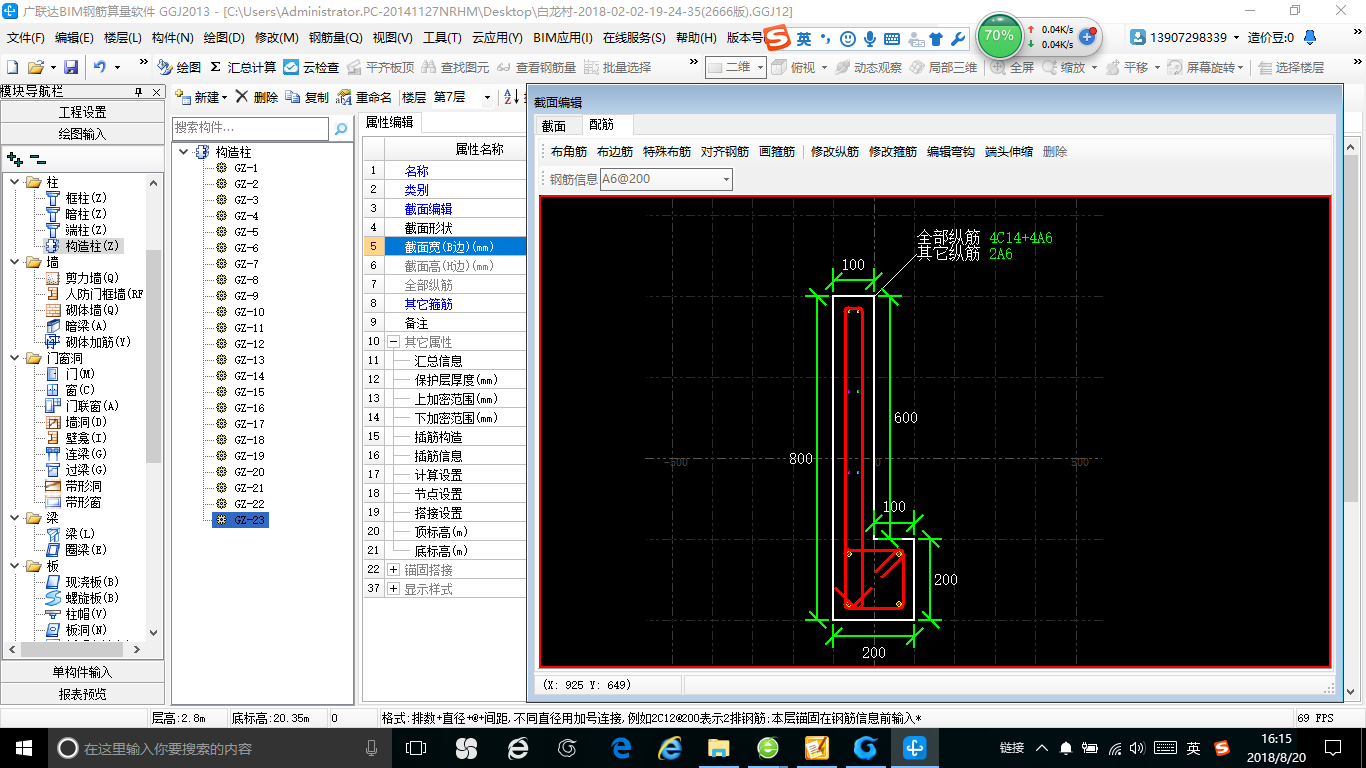Open the 单构件输入 section
1366x768 pixels.
point(82,672)
